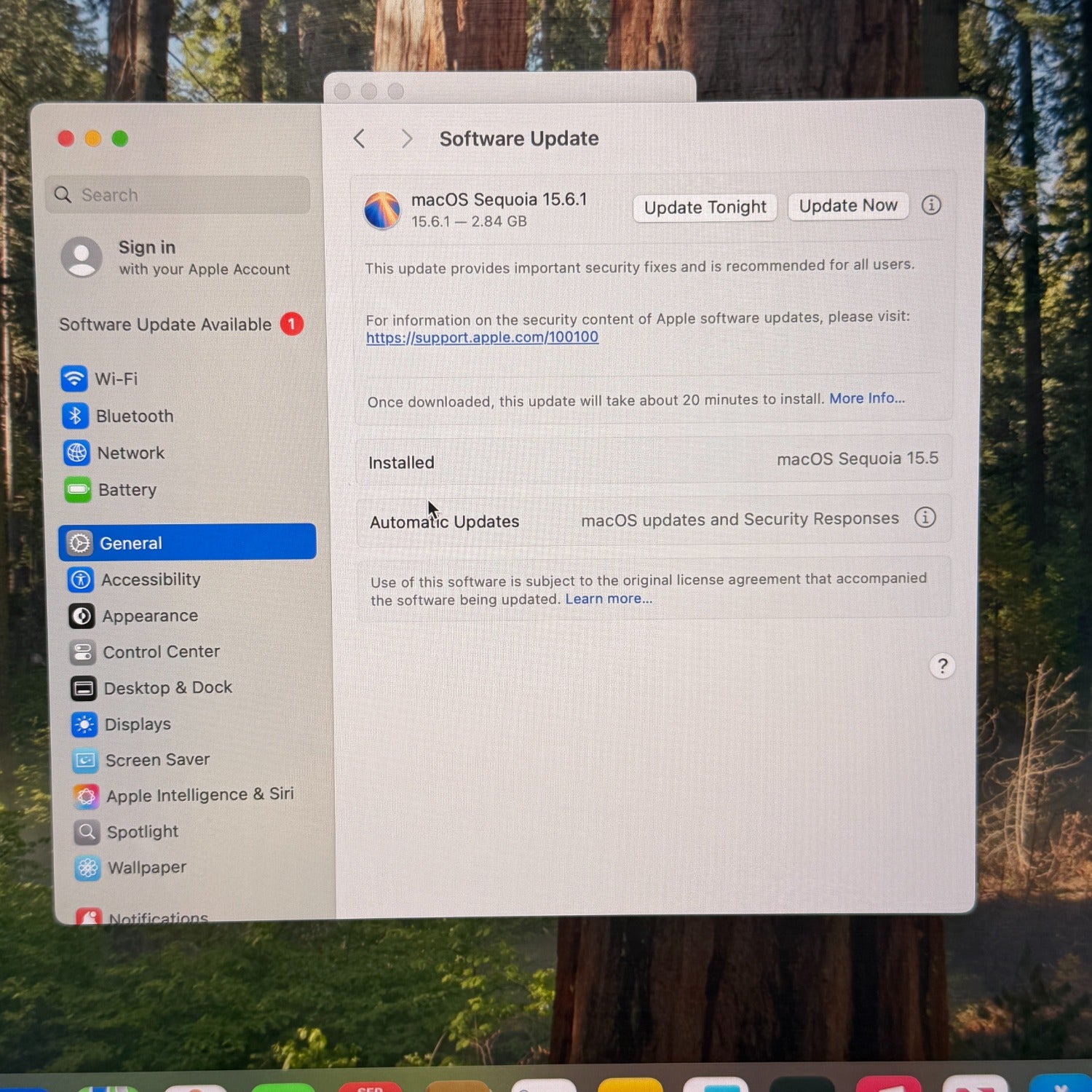Click the help question mark button
Image resolution: width=1092 pixels, height=1092 pixels.
942,666
